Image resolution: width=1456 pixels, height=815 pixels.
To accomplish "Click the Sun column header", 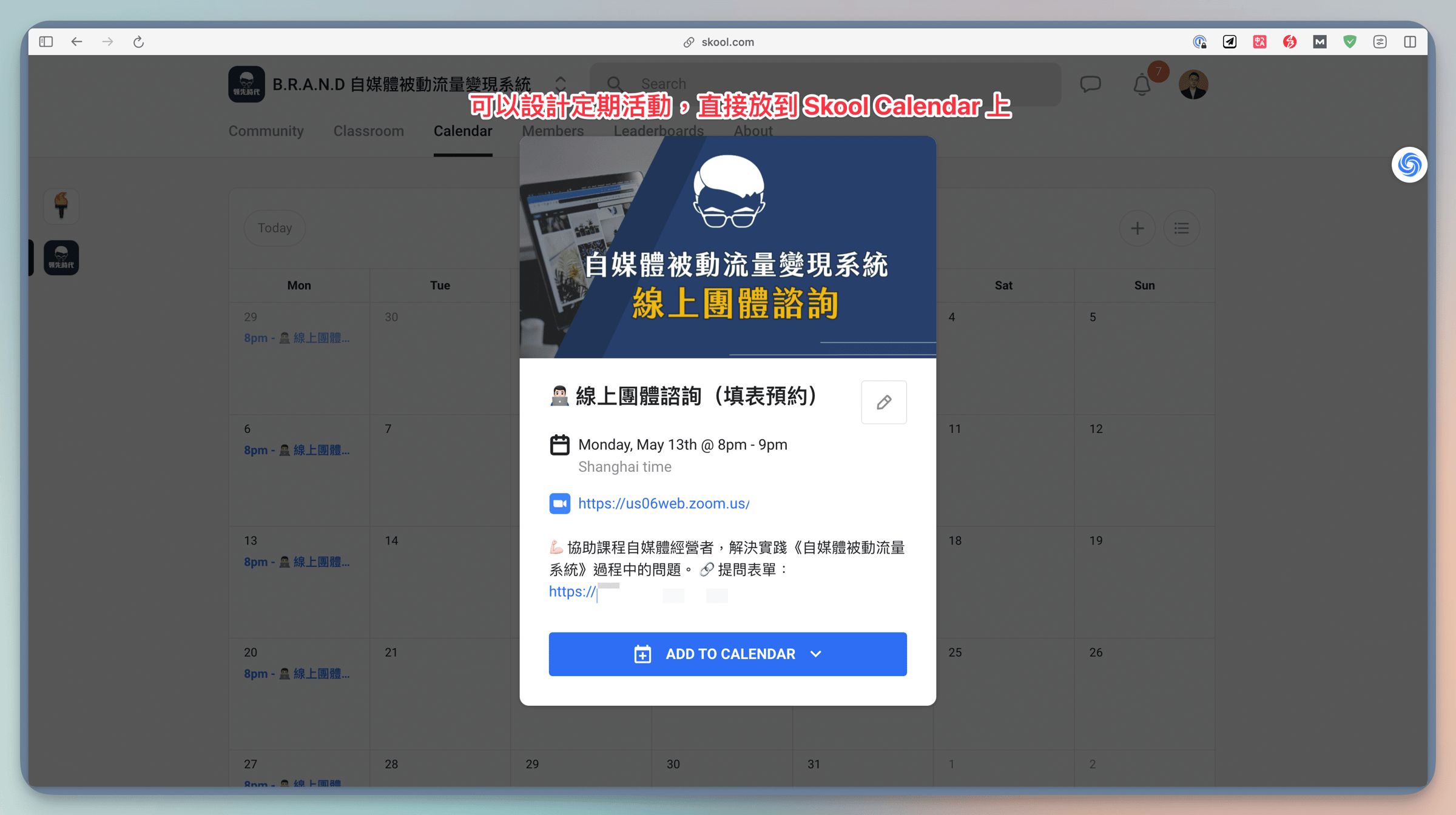I will pos(1144,286).
